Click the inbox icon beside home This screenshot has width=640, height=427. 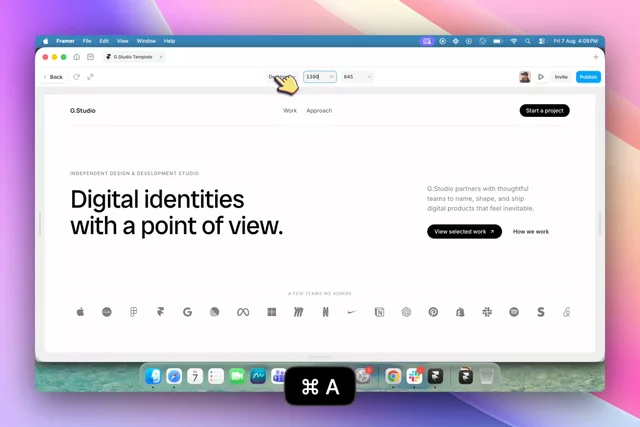[x=90, y=57]
